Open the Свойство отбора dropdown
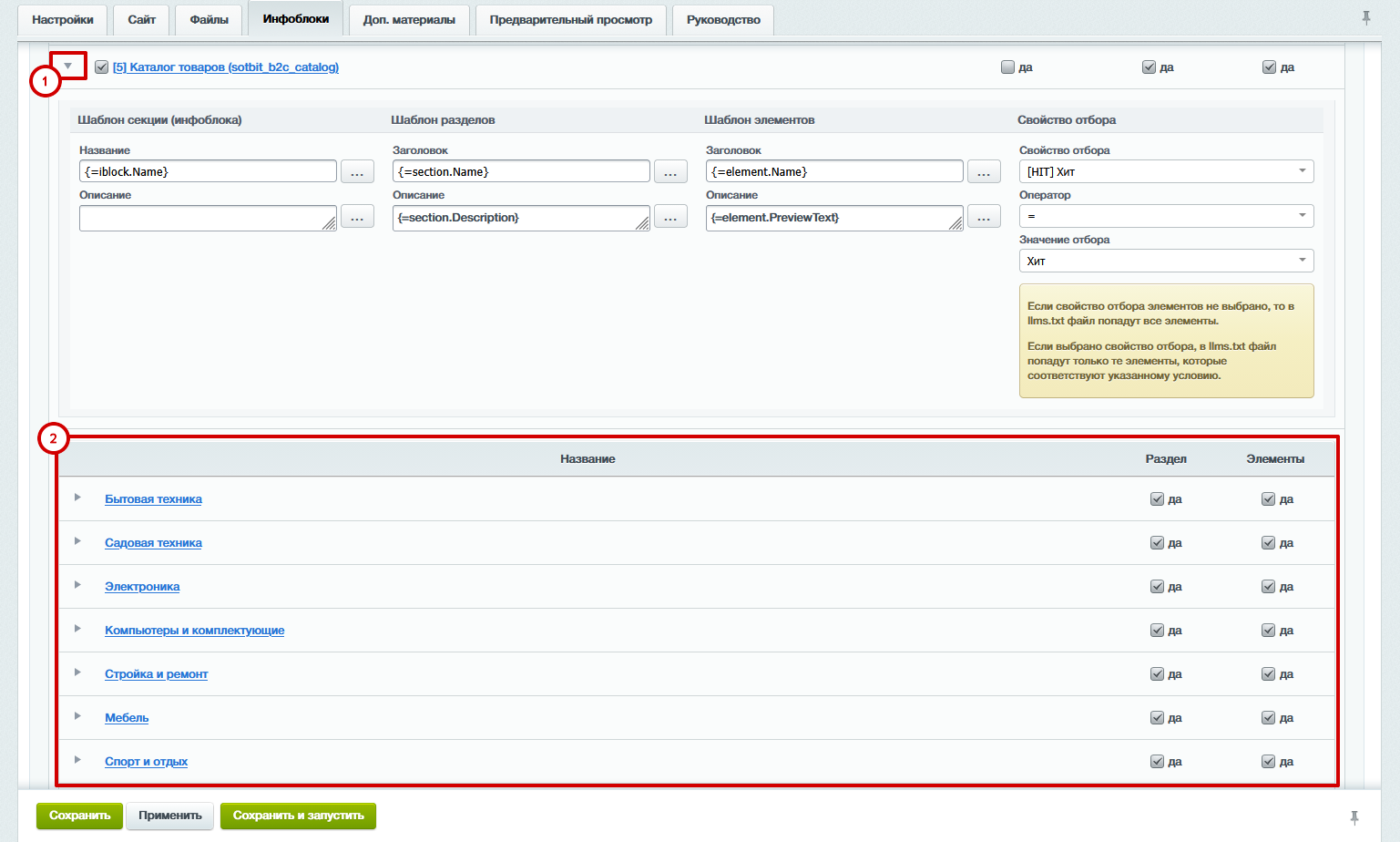1400x842 pixels. click(1166, 171)
